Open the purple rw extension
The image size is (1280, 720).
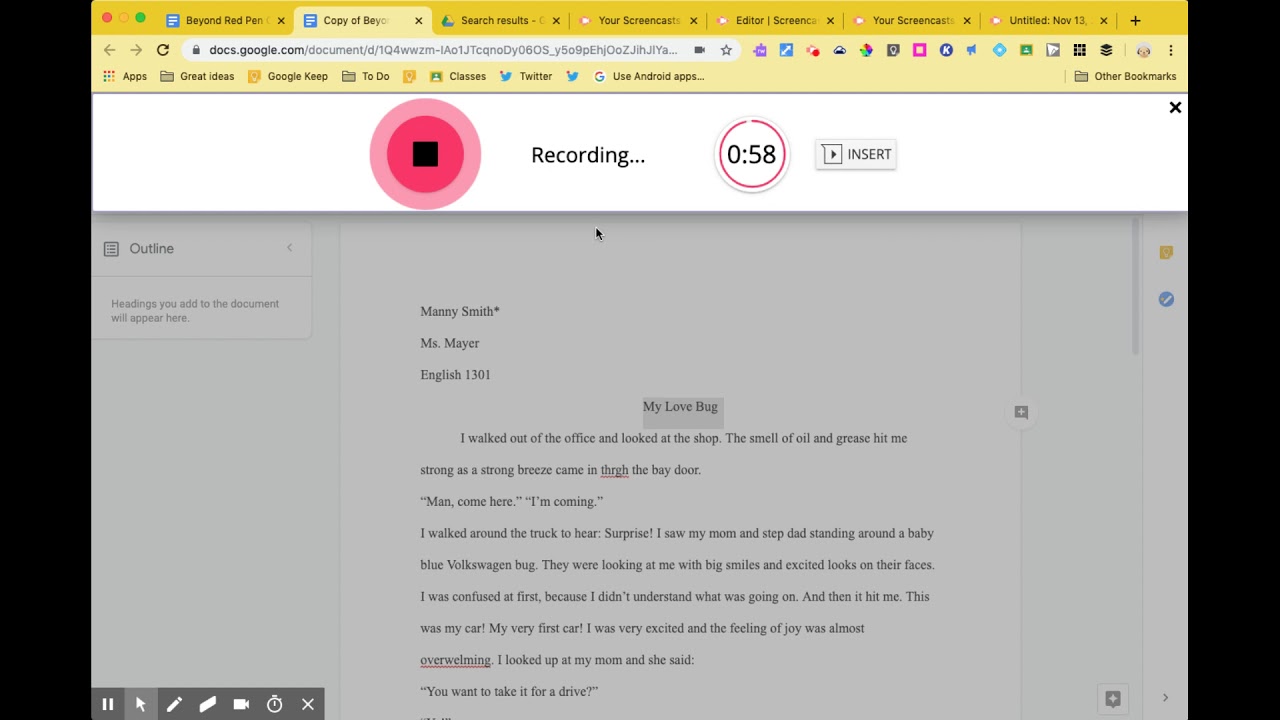(x=760, y=50)
